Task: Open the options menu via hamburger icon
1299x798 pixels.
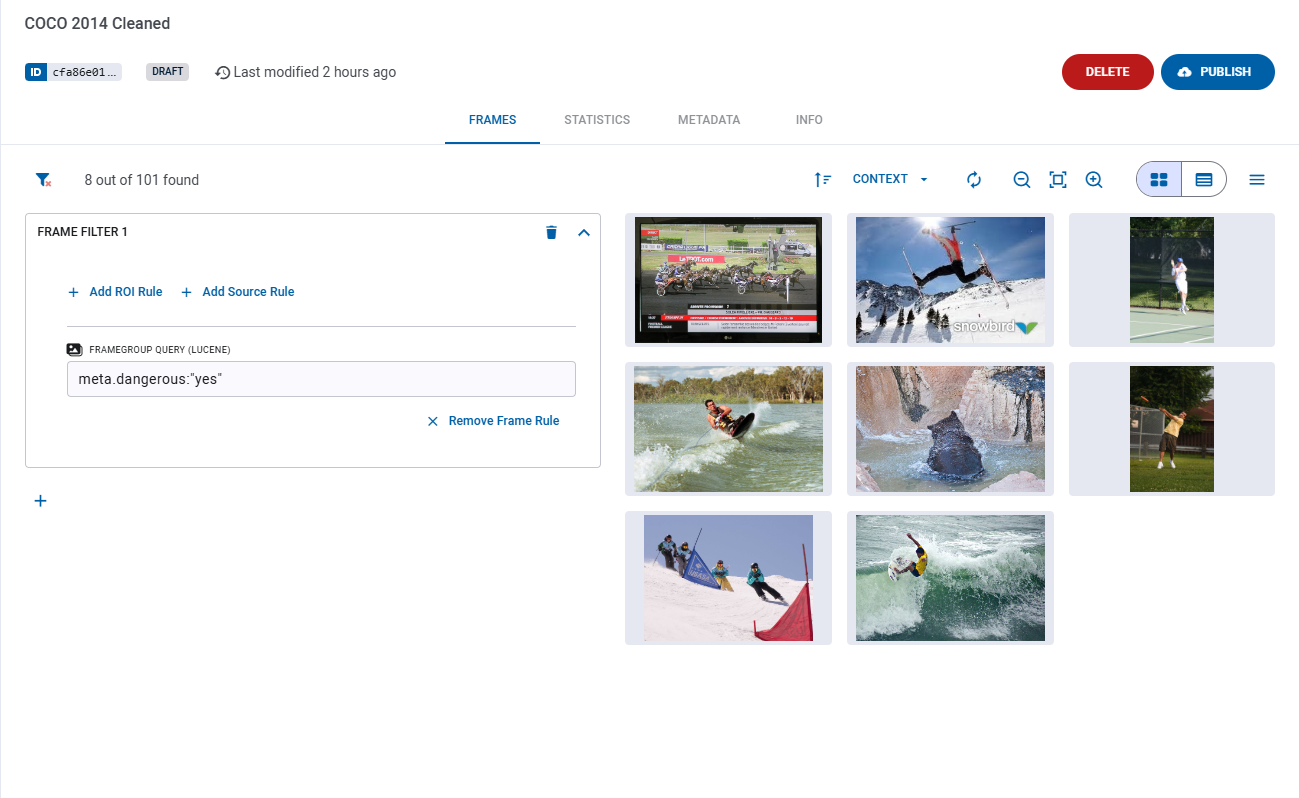Action: [1257, 179]
